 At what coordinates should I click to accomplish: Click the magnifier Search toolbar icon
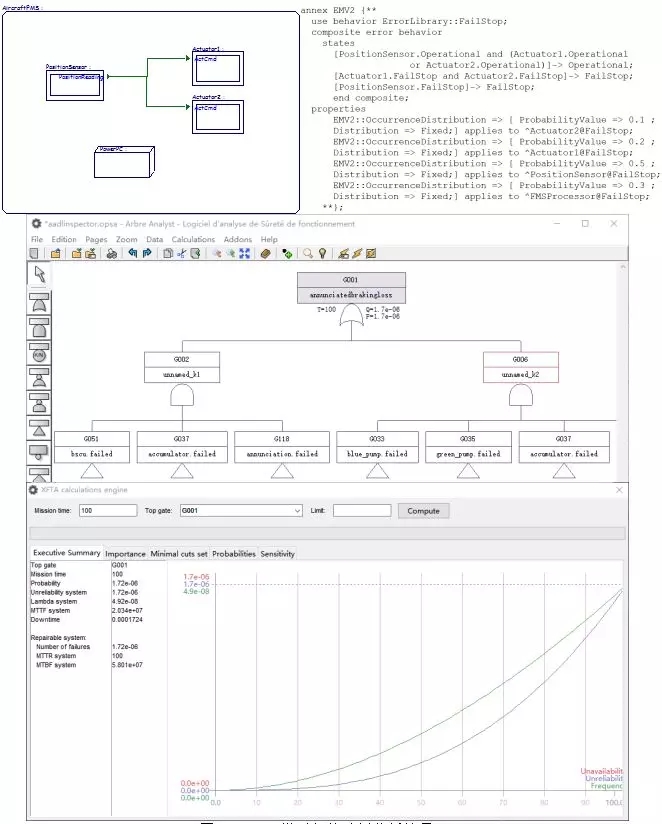pyautogui.click(x=308, y=254)
